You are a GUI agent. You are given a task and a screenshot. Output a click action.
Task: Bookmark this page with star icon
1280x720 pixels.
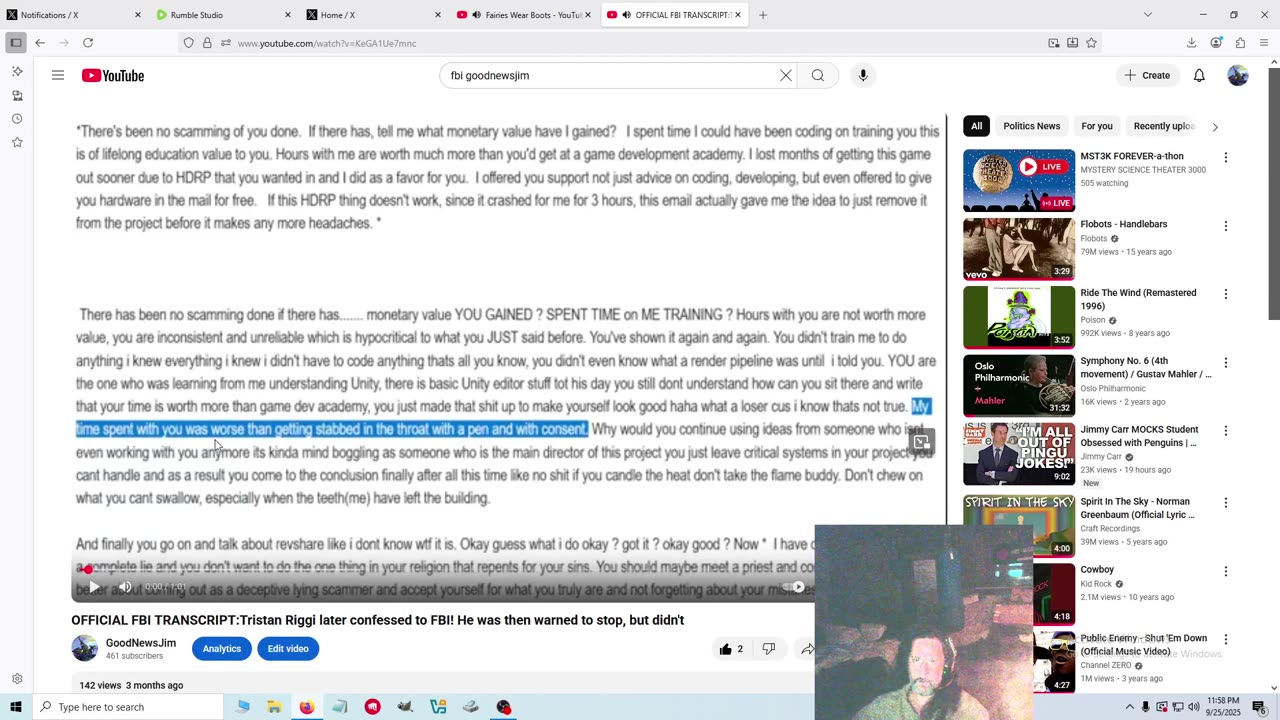(x=1091, y=43)
